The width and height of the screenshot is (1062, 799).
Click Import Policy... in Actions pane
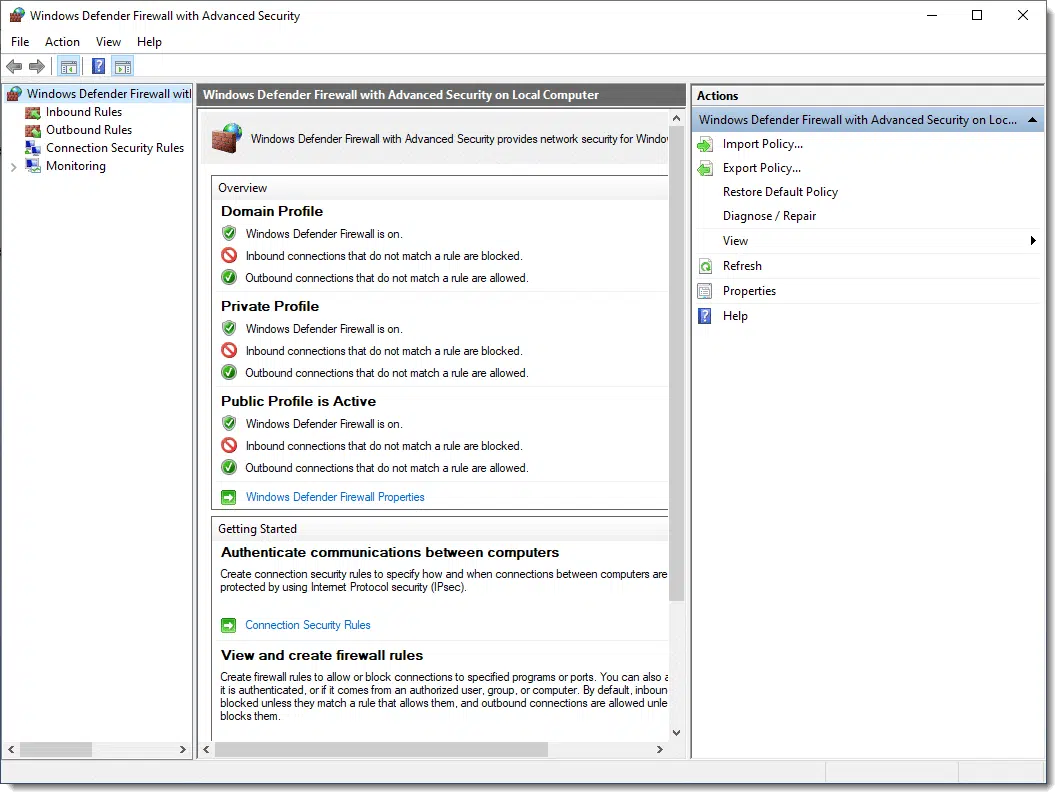tap(763, 144)
